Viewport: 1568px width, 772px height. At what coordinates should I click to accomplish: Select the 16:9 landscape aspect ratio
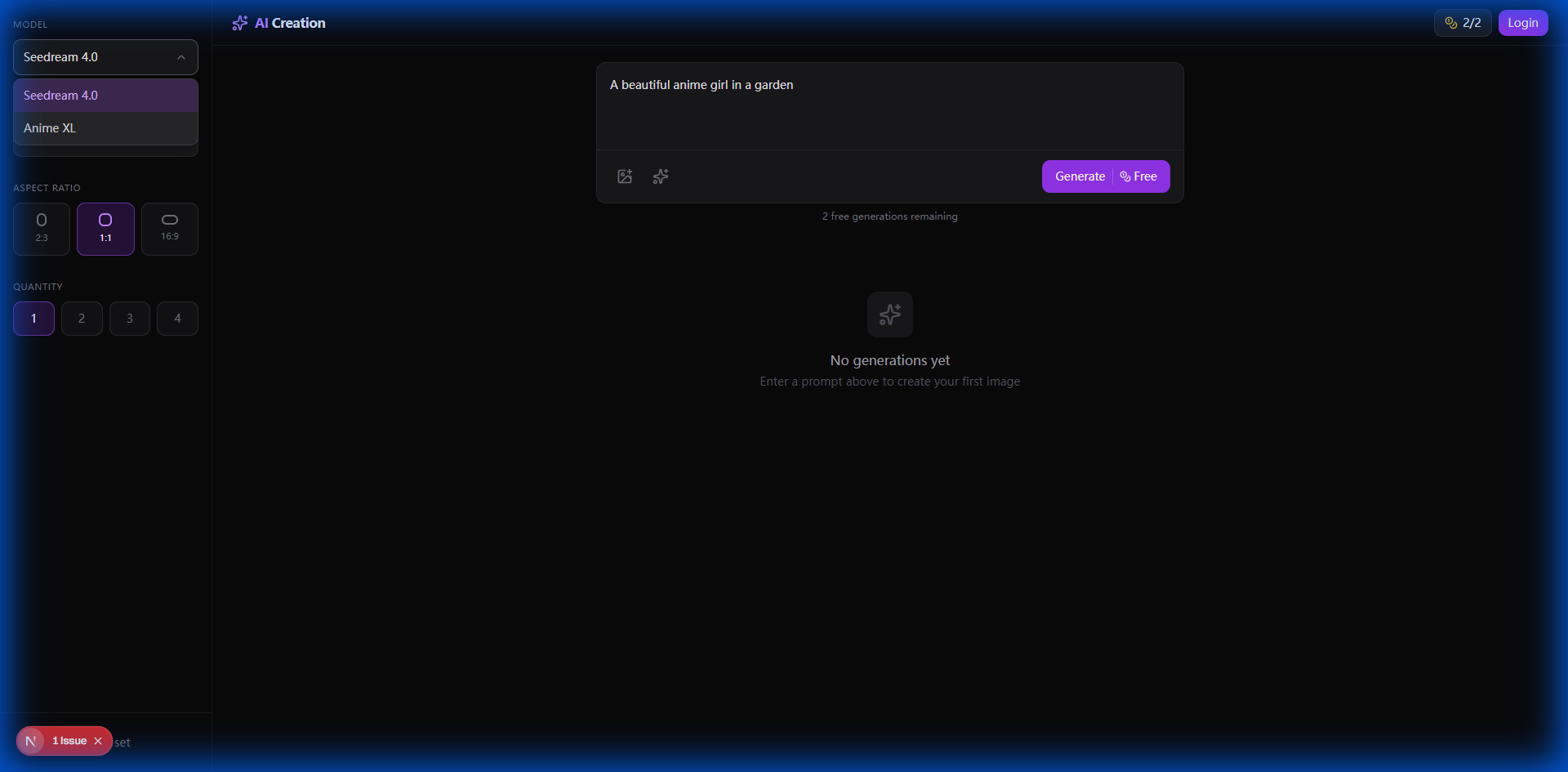[170, 229]
